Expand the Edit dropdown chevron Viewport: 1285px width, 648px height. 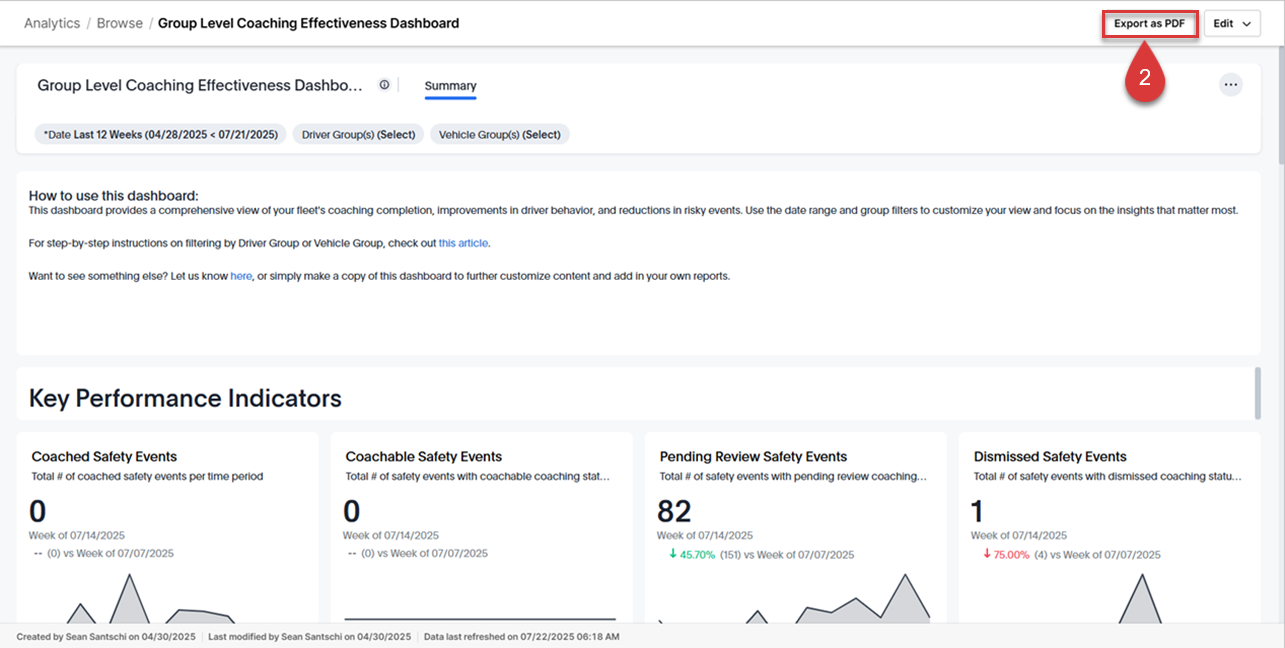(1246, 23)
